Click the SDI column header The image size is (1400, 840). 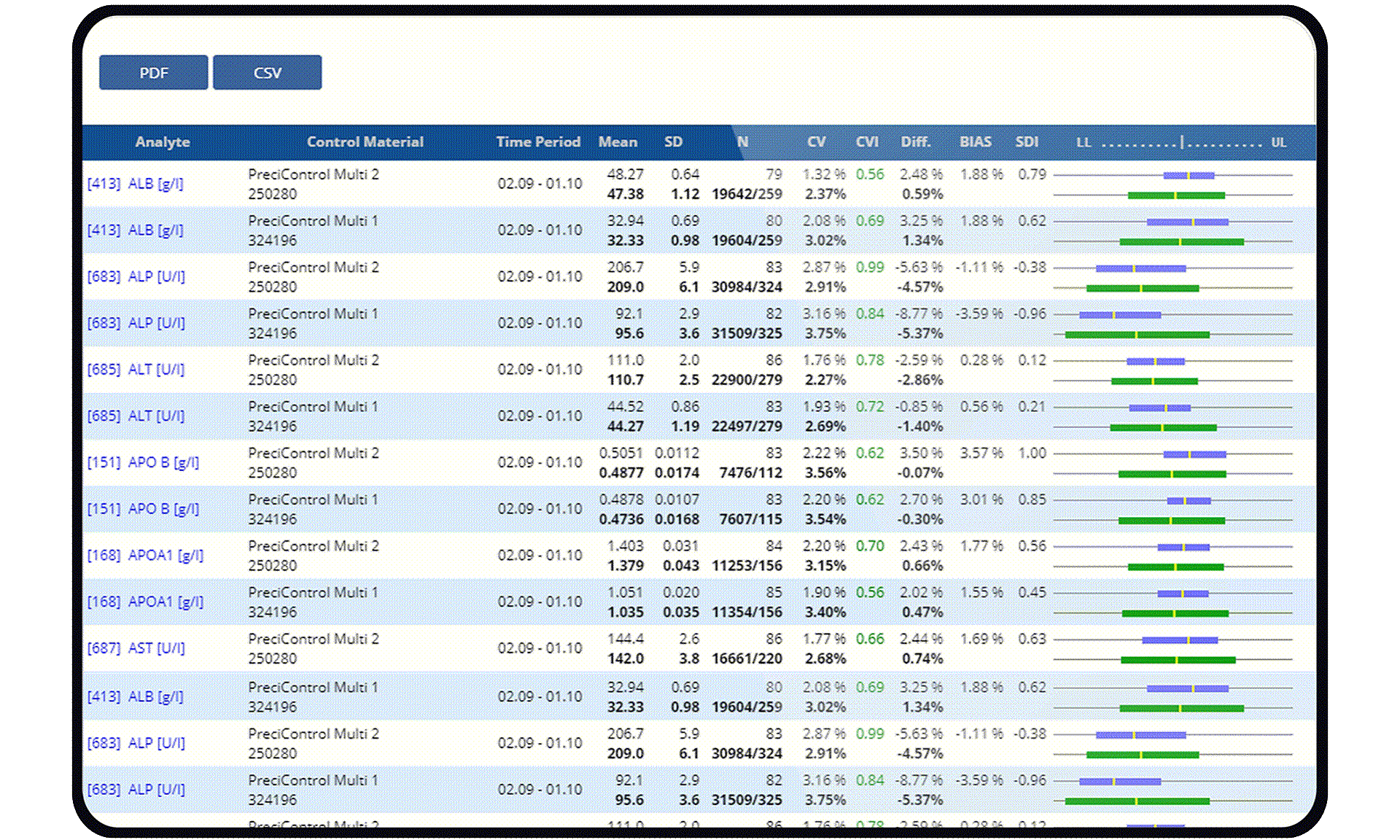[1027, 142]
